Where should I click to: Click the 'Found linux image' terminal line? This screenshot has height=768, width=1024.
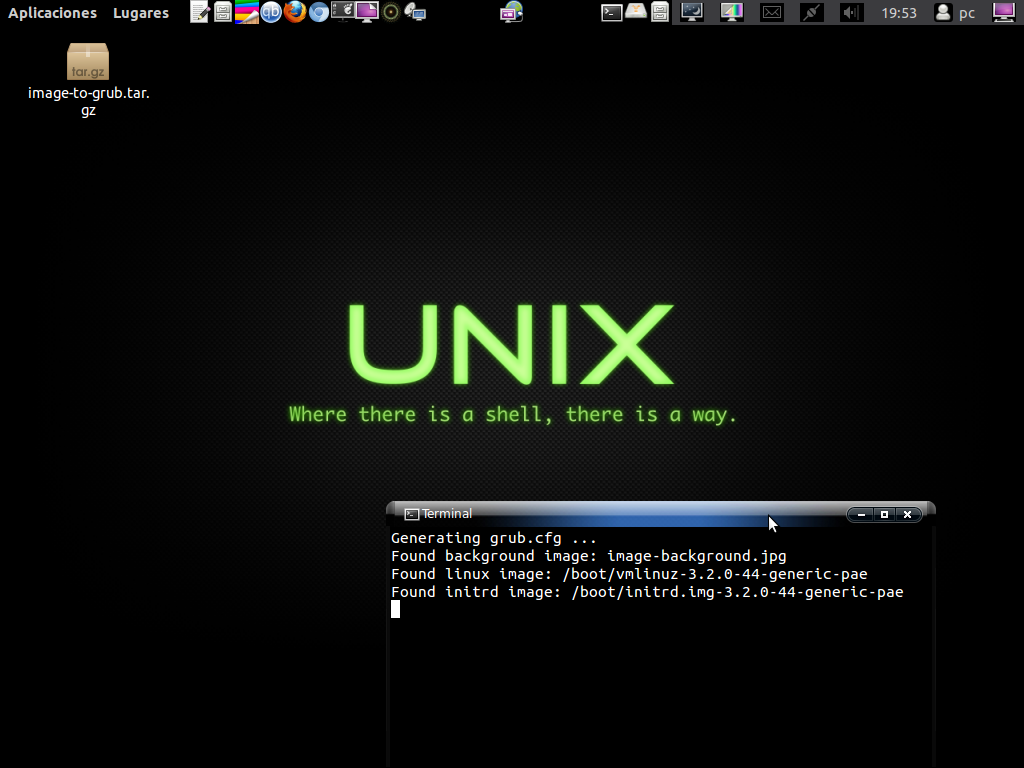[629, 574]
